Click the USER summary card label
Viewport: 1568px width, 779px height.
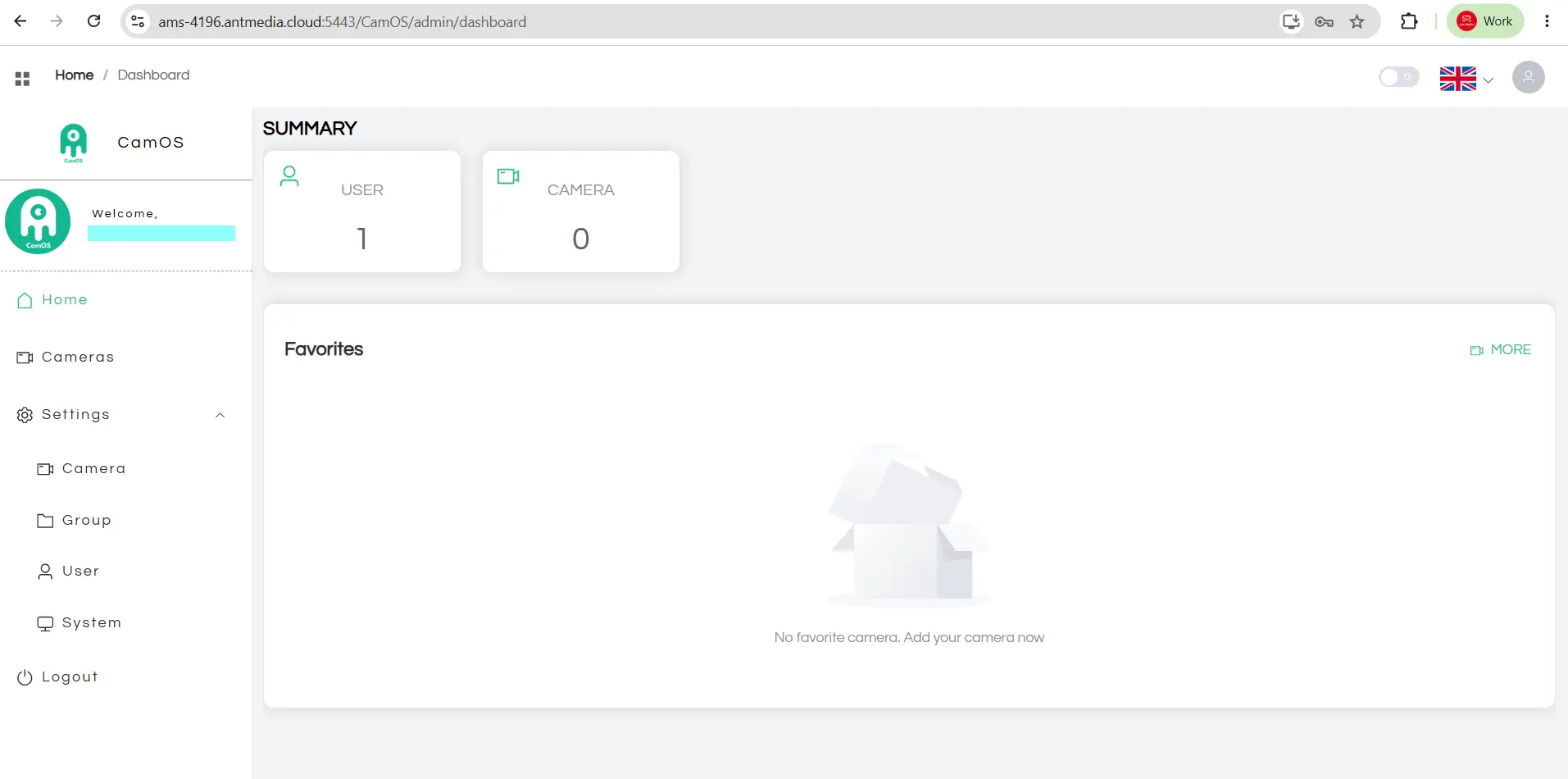(362, 190)
